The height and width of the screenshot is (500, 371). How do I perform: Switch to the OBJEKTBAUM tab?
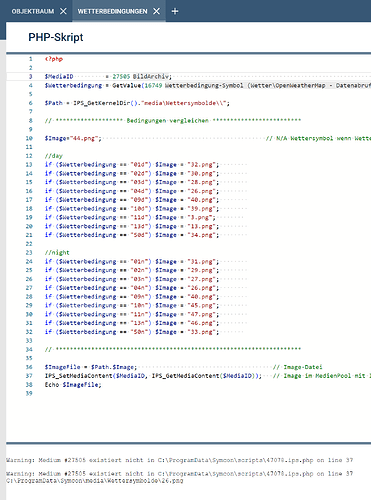pyautogui.click(x=33, y=11)
